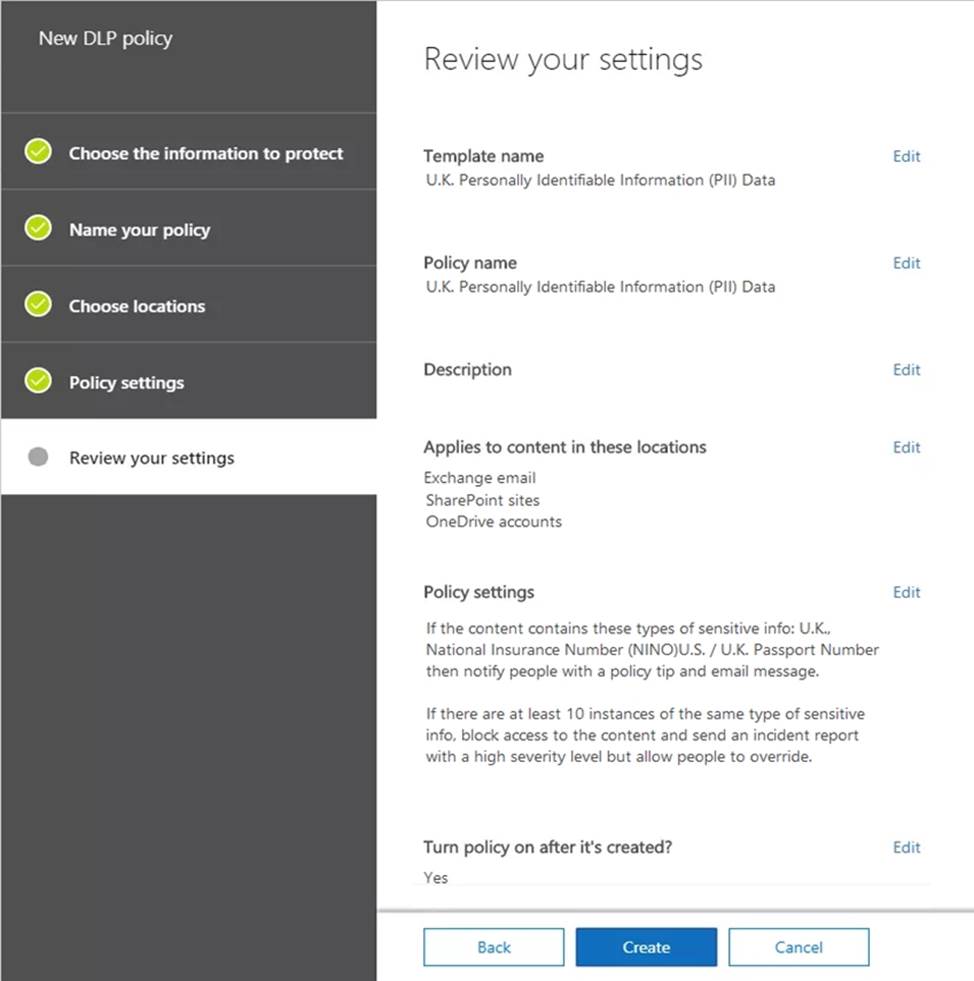
Task: Click the gray circle beside Review your settings
Action: [38, 458]
